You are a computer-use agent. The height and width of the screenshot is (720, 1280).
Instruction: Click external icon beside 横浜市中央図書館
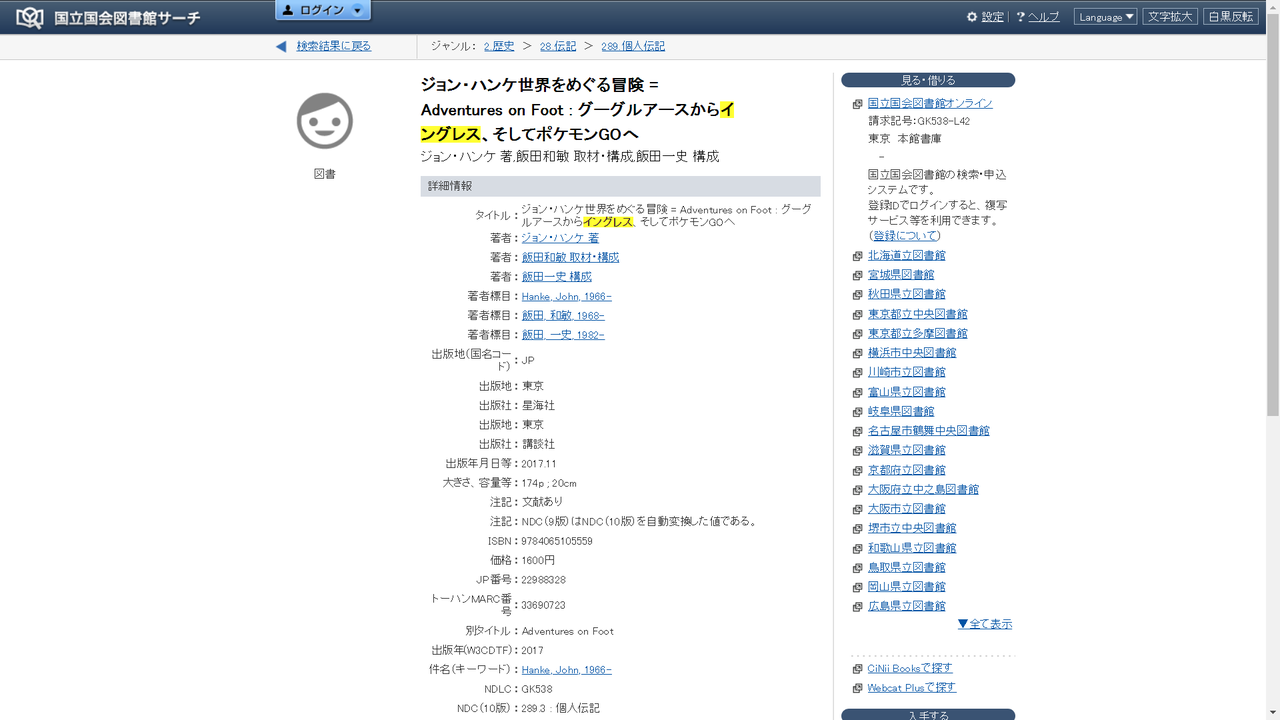pyautogui.click(x=857, y=354)
